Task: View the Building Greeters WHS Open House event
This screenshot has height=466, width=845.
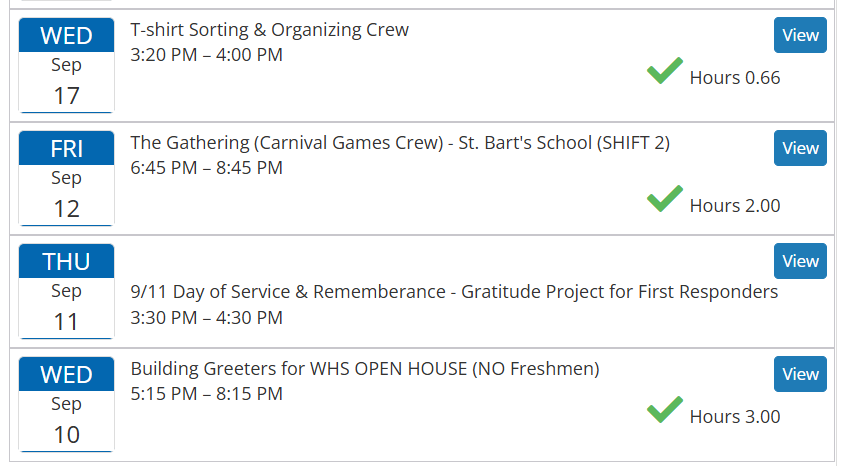Action: tap(800, 374)
